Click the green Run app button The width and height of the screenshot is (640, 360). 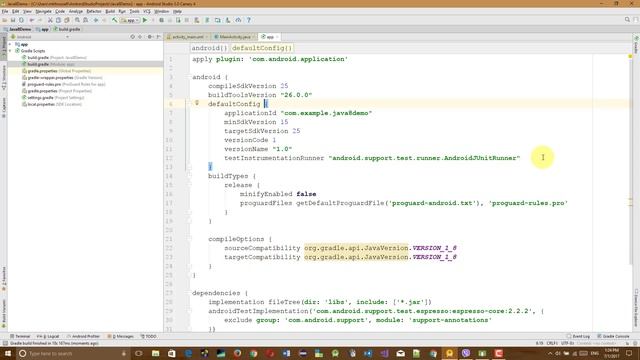click(x=144, y=20)
